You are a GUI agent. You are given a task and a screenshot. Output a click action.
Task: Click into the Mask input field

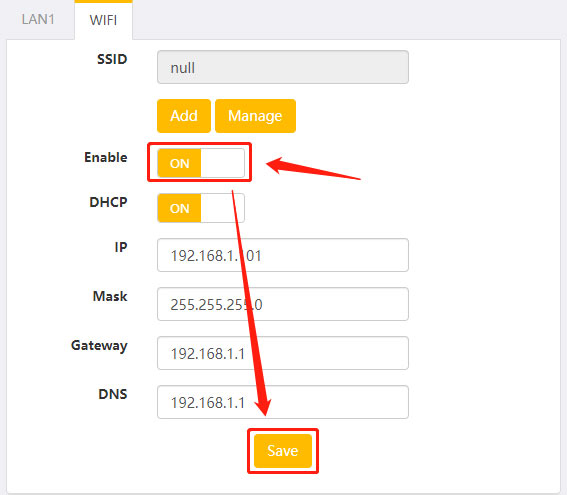click(283, 304)
